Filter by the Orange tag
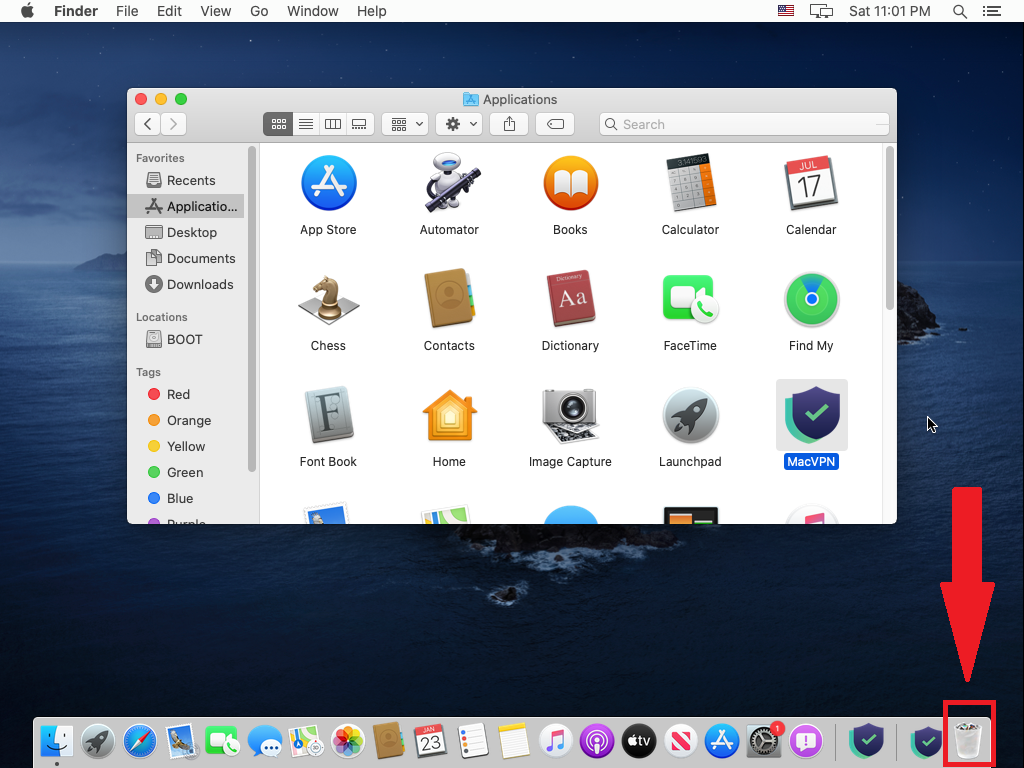1024x768 pixels. (x=185, y=421)
